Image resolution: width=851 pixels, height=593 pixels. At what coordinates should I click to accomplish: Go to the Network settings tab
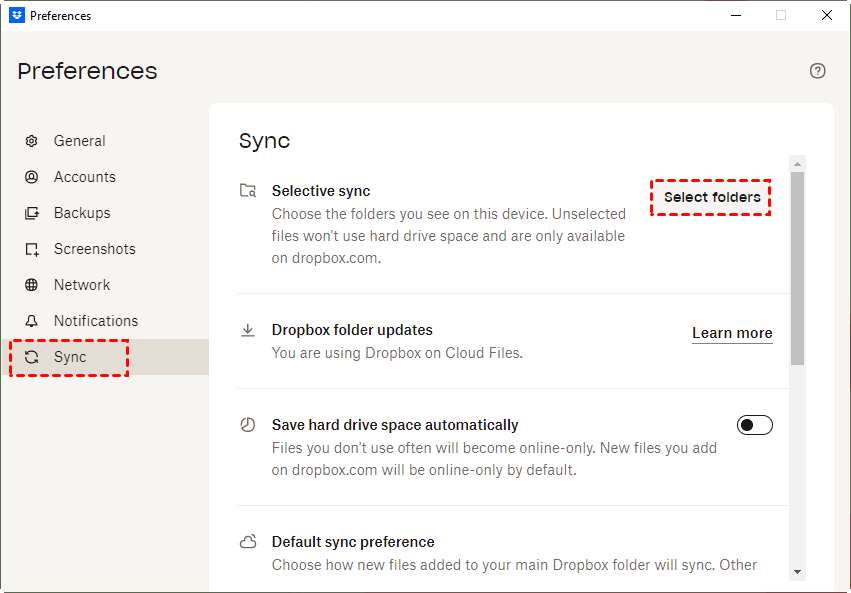[x=82, y=285]
